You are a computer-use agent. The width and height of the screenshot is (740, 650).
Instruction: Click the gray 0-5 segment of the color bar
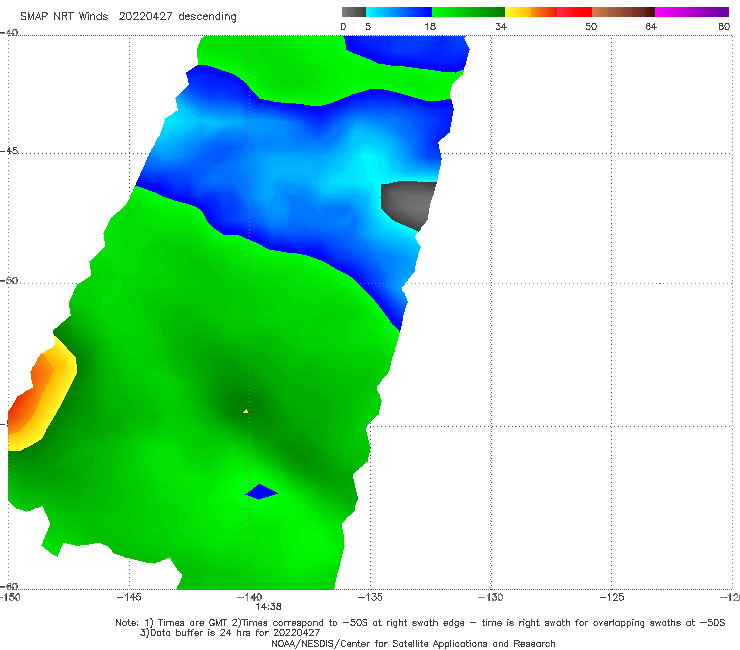tap(354, 12)
